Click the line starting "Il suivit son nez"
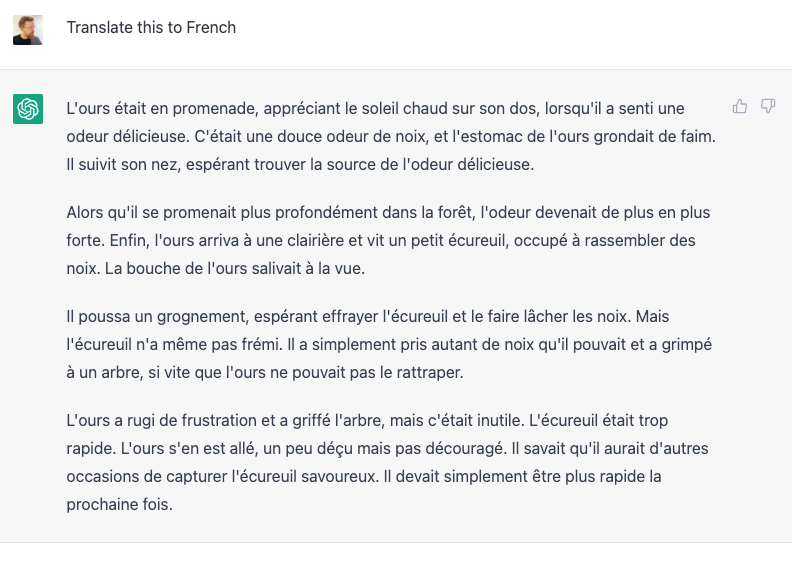This screenshot has height=561, width=792. tap(300, 164)
